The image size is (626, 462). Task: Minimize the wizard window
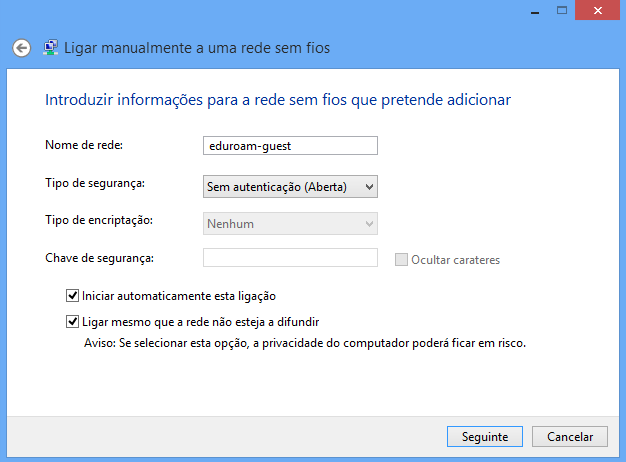(535, 11)
